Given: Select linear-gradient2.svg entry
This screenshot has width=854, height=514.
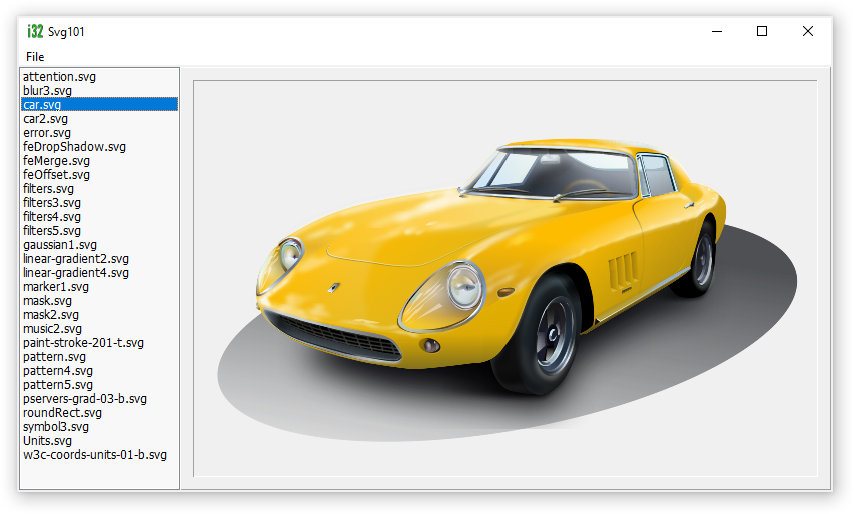Looking at the screenshot, I should [x=76, y=259].
